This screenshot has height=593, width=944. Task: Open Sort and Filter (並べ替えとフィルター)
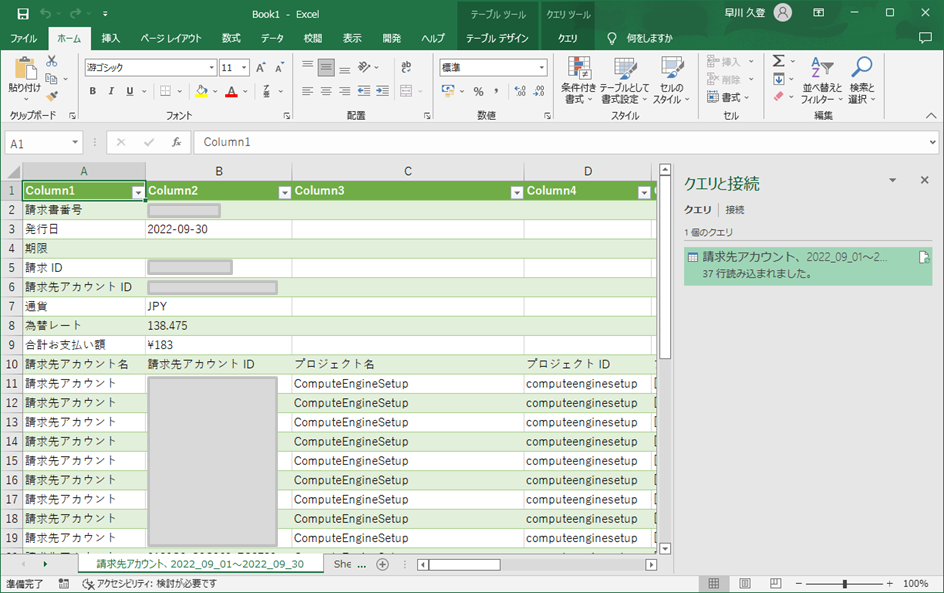click(x=821, y=81)
